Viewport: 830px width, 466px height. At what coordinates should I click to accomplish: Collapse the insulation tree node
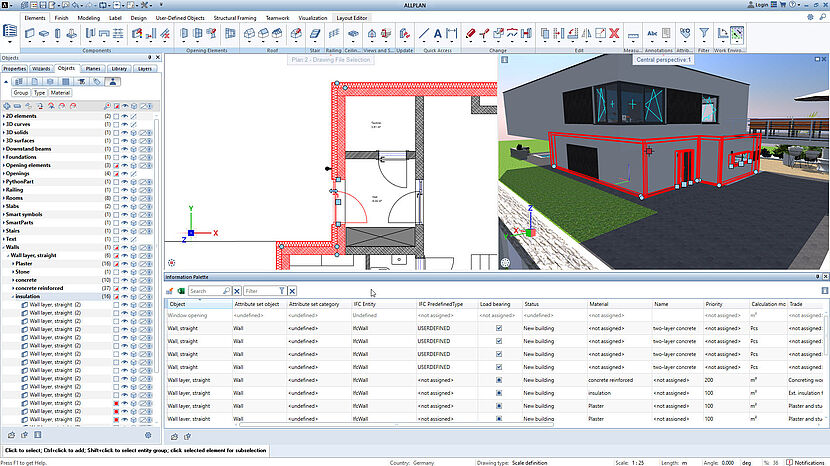click(14, 296)
